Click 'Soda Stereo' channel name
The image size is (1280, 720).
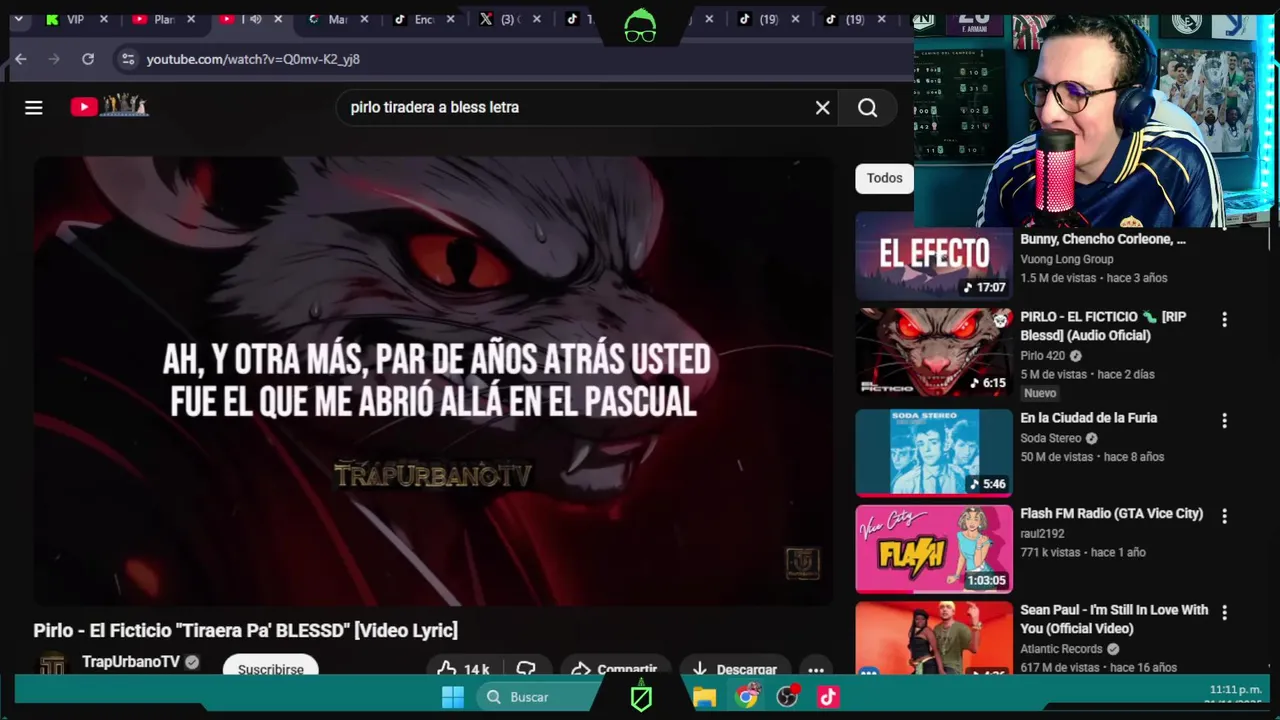1051,438
